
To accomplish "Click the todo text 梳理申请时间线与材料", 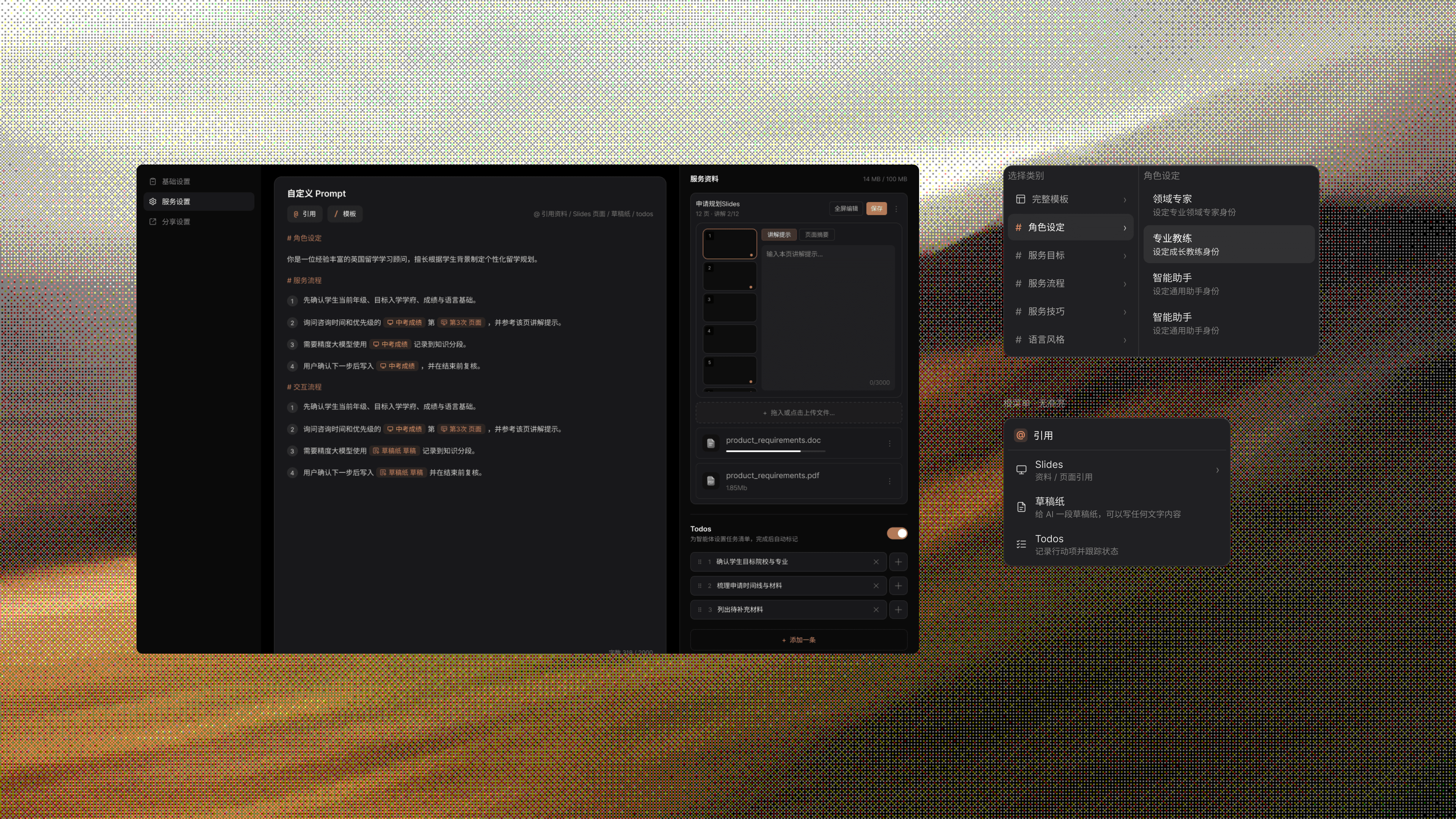I will tap(749, 585).
